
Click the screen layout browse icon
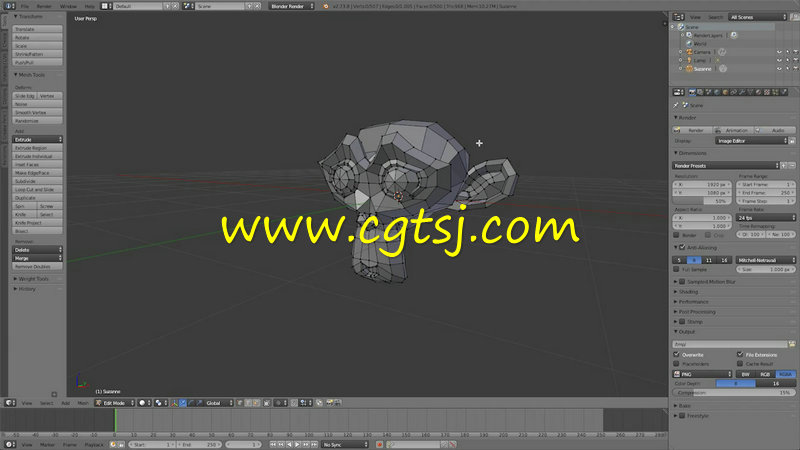(x=105, y=6)
